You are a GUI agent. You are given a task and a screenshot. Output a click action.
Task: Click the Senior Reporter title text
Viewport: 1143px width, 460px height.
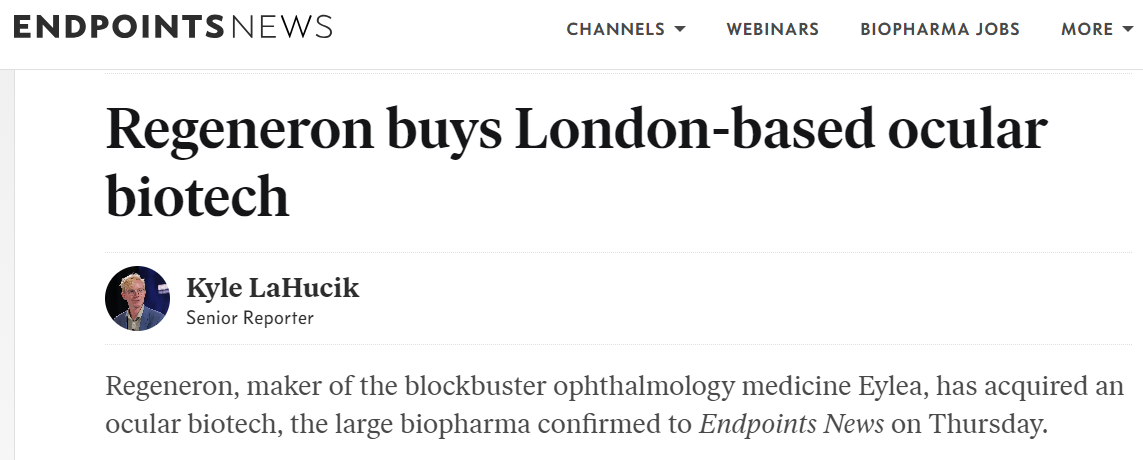coord(250,318)
